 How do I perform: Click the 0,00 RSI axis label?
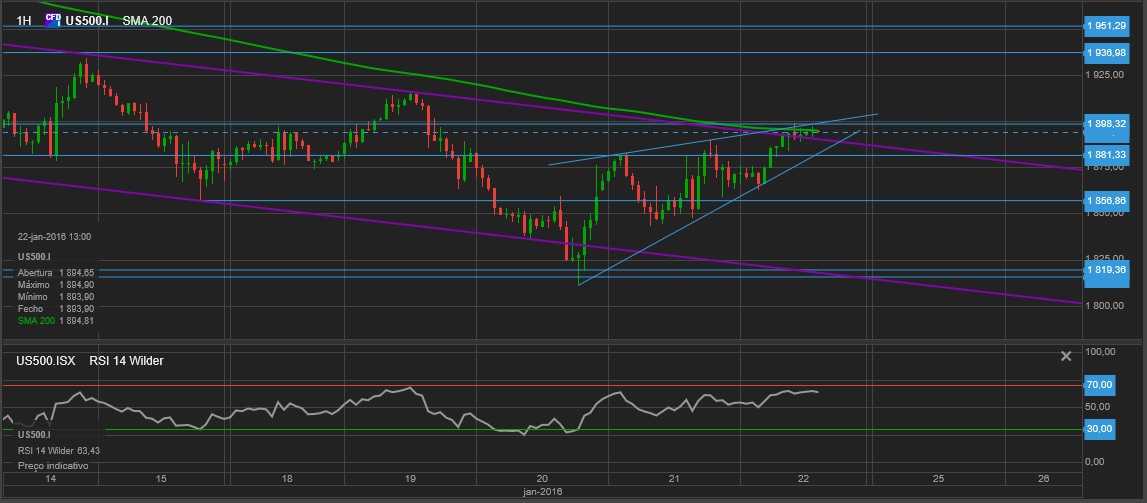click(1095, 462)
